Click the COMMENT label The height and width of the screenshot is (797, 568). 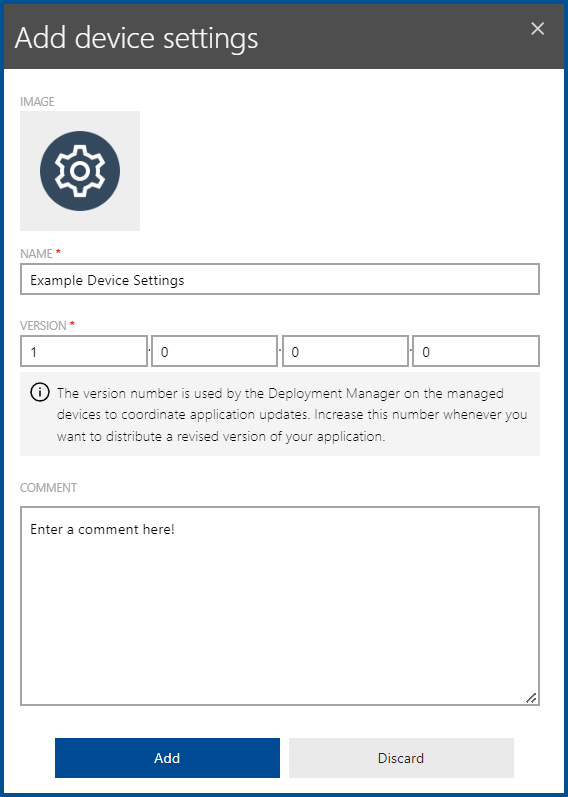point(48,488)
